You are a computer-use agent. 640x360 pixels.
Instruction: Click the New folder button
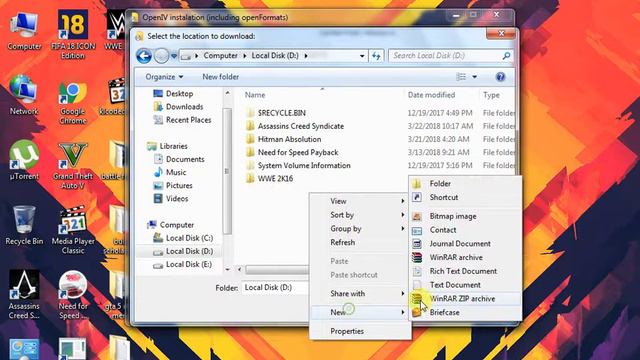(220, 77)
